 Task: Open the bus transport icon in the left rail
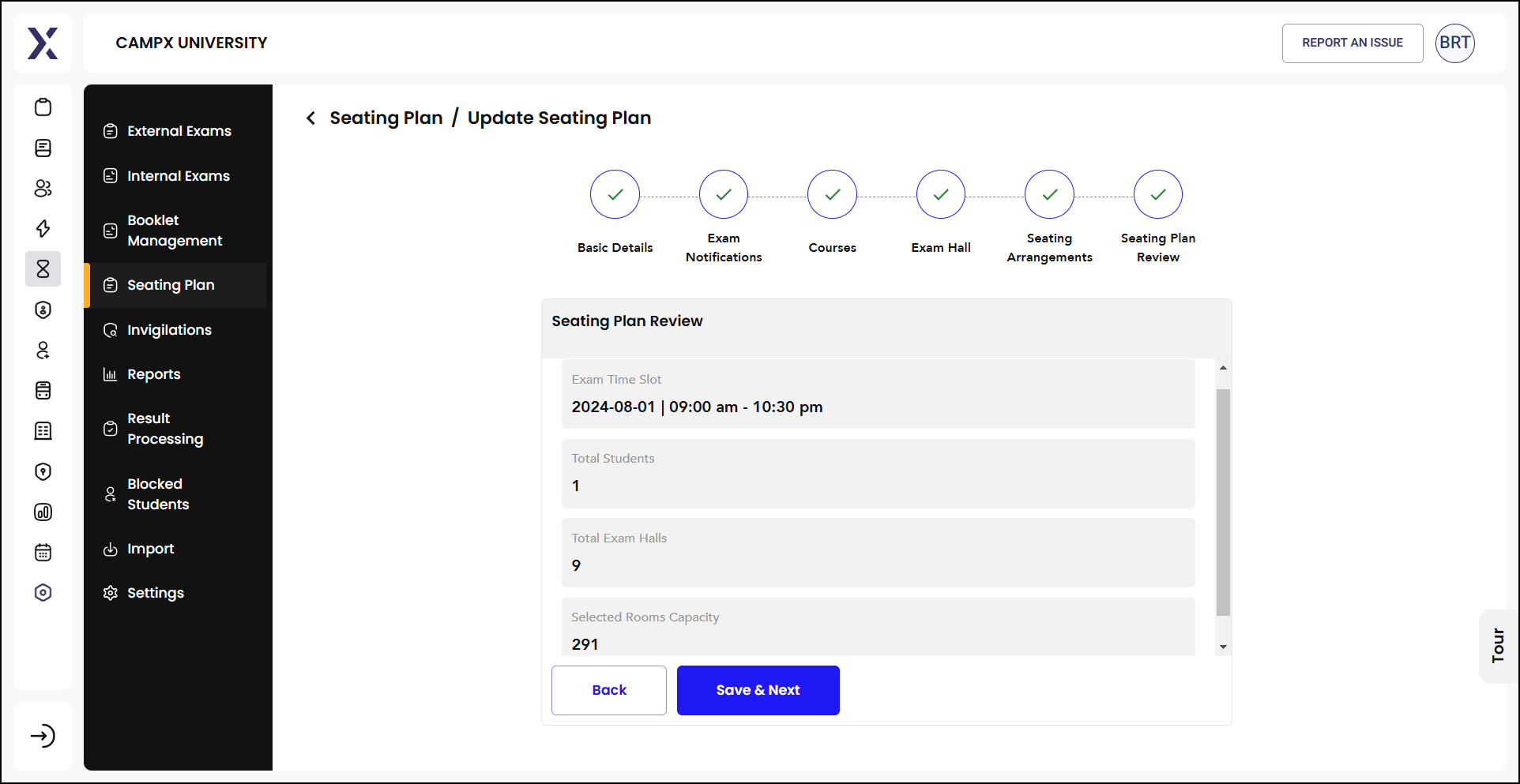[x=43, y=390]
